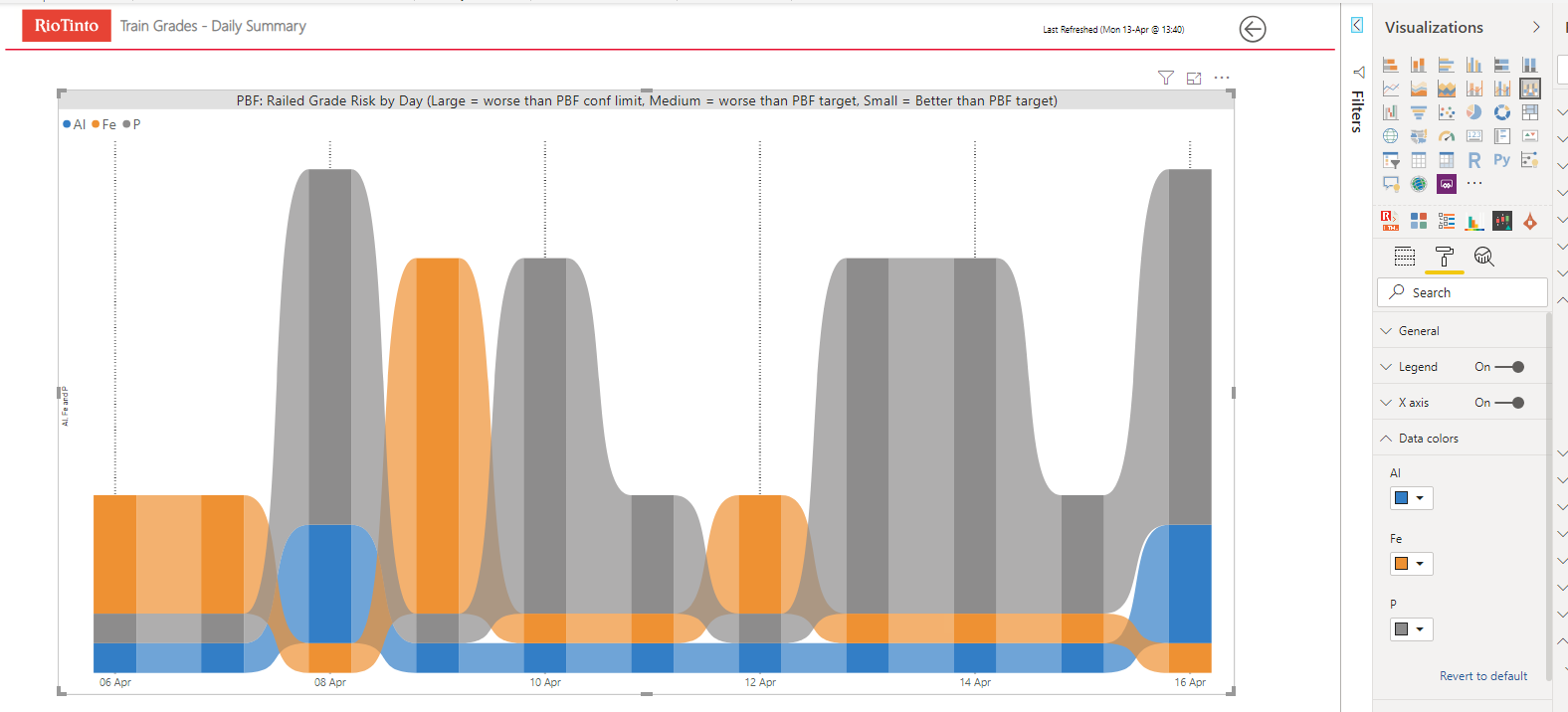Pick the scatter chart visual
1568x712 pixels.
click(x=1447, y=112)
